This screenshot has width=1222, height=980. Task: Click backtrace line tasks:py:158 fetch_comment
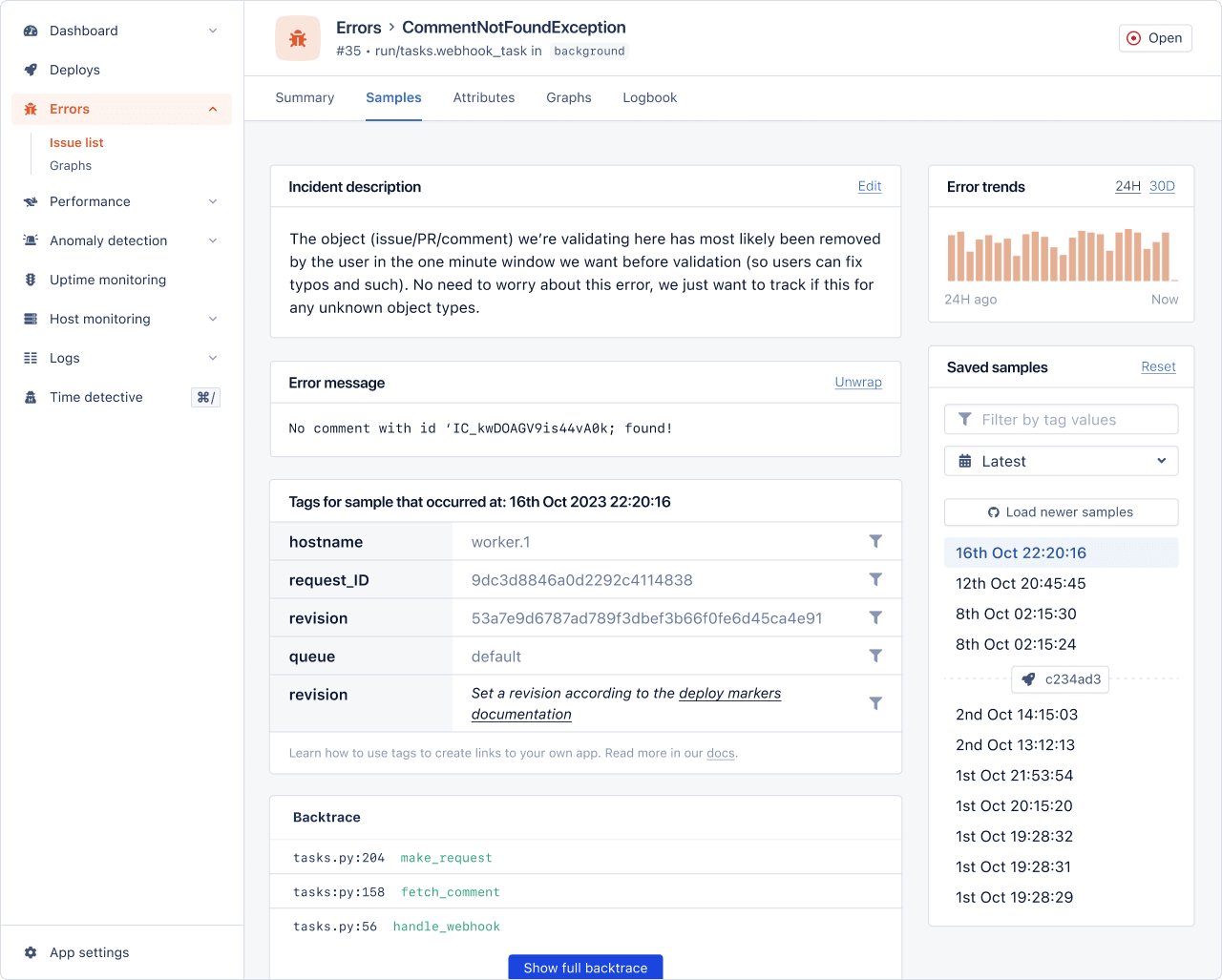click(585, 891)
